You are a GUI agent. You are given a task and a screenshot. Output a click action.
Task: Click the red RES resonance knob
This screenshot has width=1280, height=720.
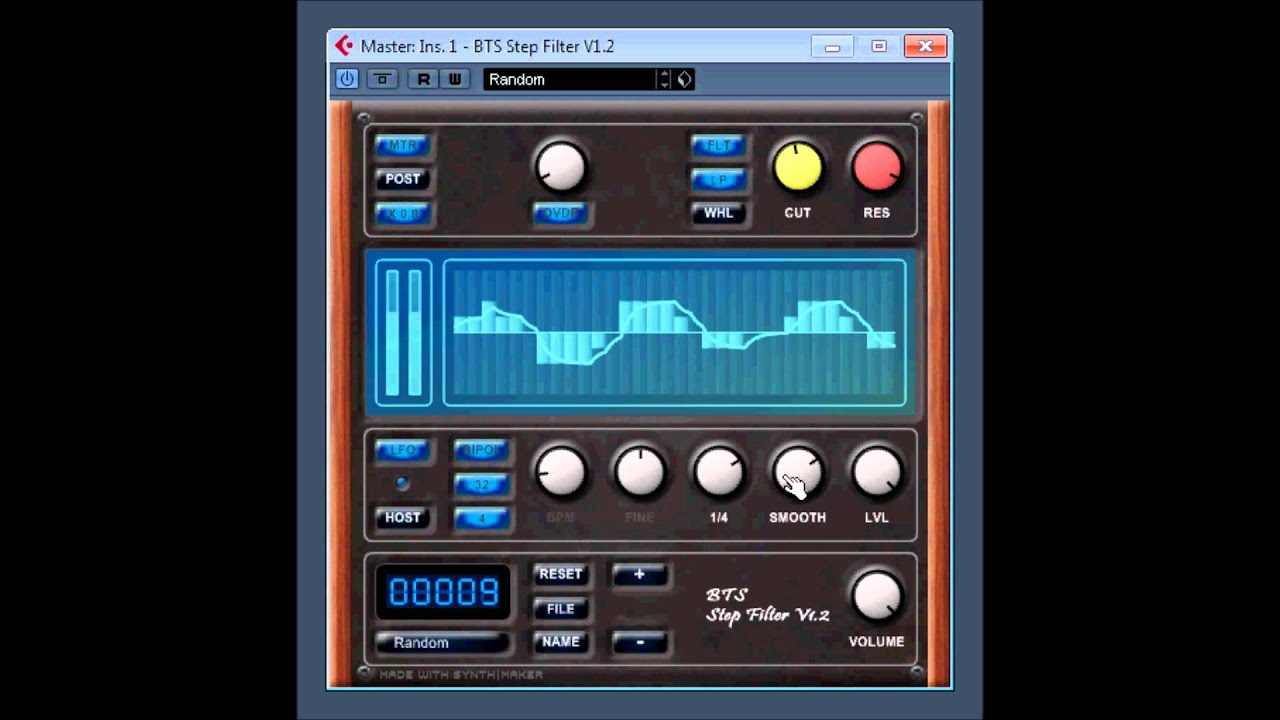[x=877, y=166]
